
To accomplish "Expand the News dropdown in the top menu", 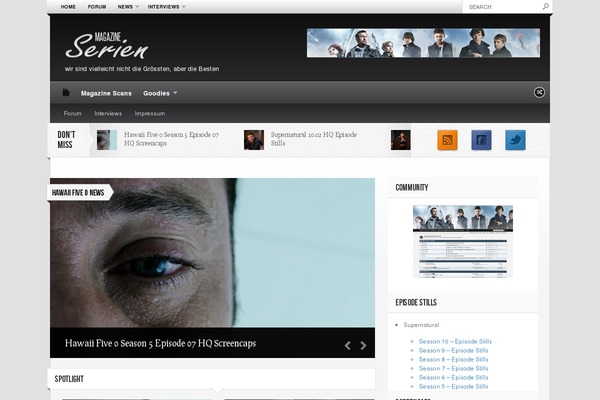I will coord(128,7).
